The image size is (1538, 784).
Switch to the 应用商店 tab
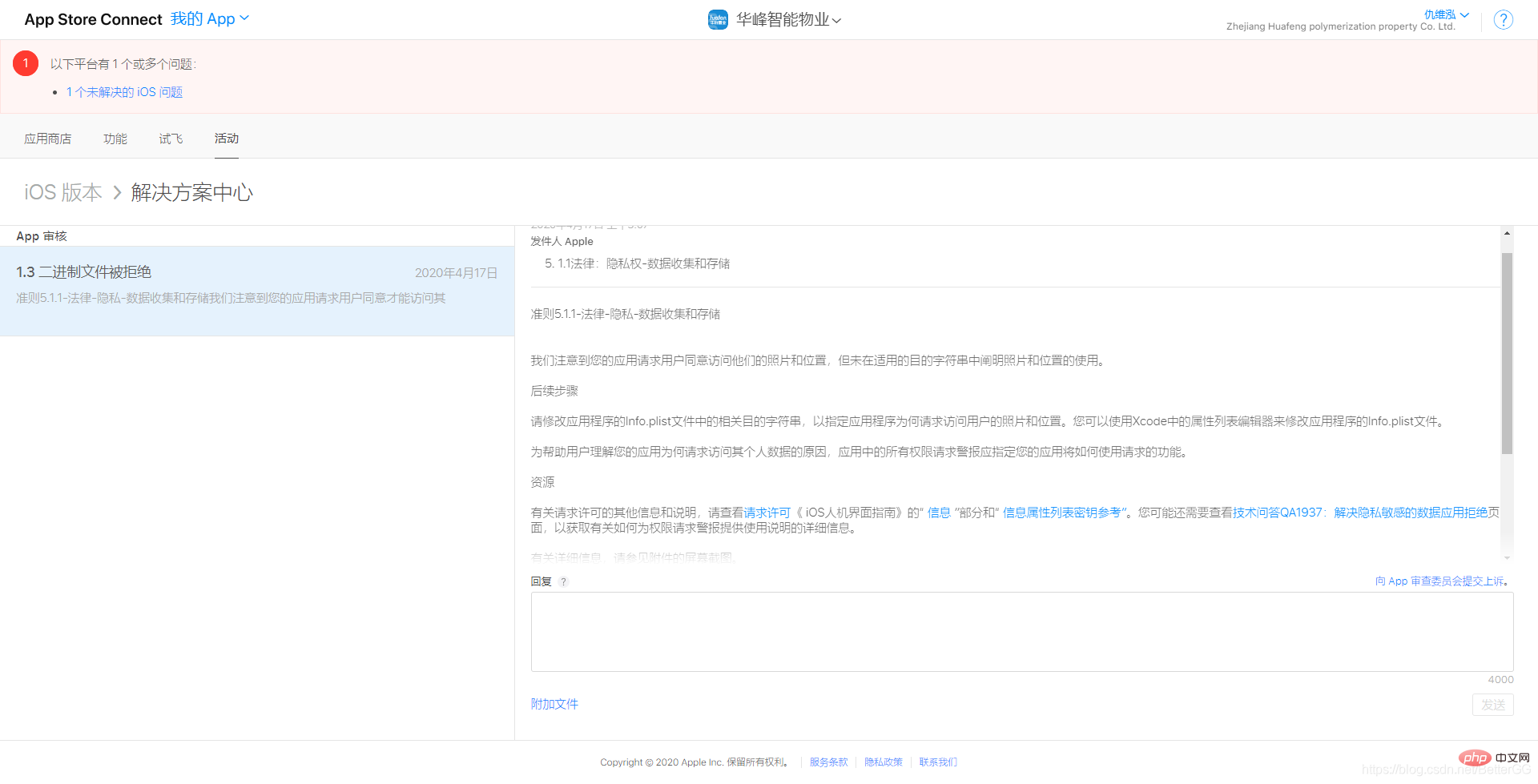click(48, 139)
